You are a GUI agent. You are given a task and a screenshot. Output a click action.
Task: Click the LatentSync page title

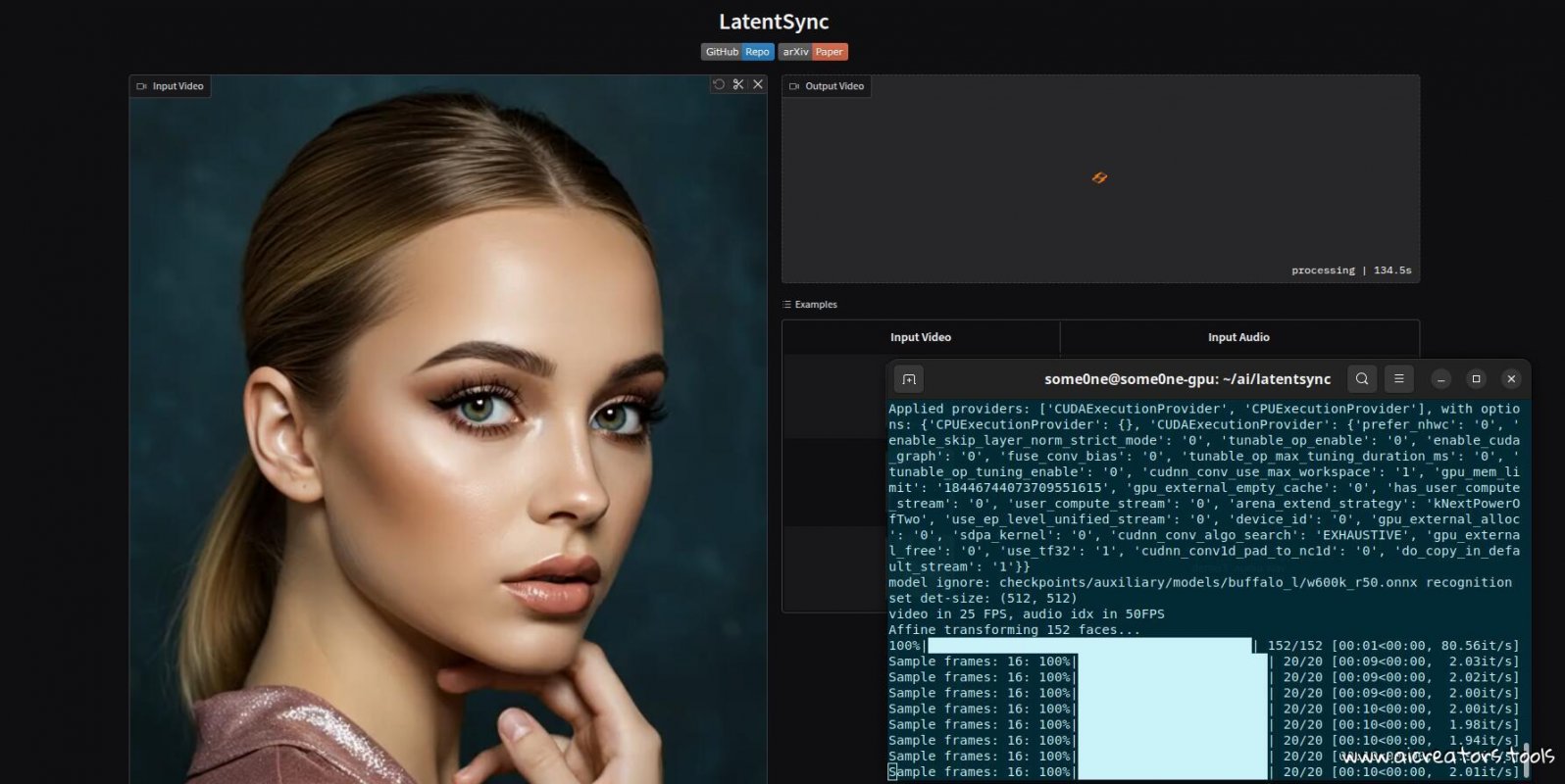pyautogui.click(x=774, y=22)
